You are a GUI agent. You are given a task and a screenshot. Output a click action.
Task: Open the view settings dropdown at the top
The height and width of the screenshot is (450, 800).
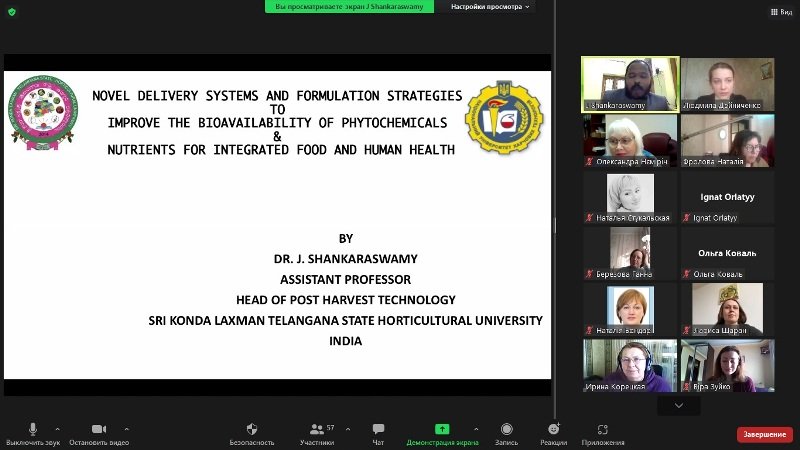pos(490,7)
